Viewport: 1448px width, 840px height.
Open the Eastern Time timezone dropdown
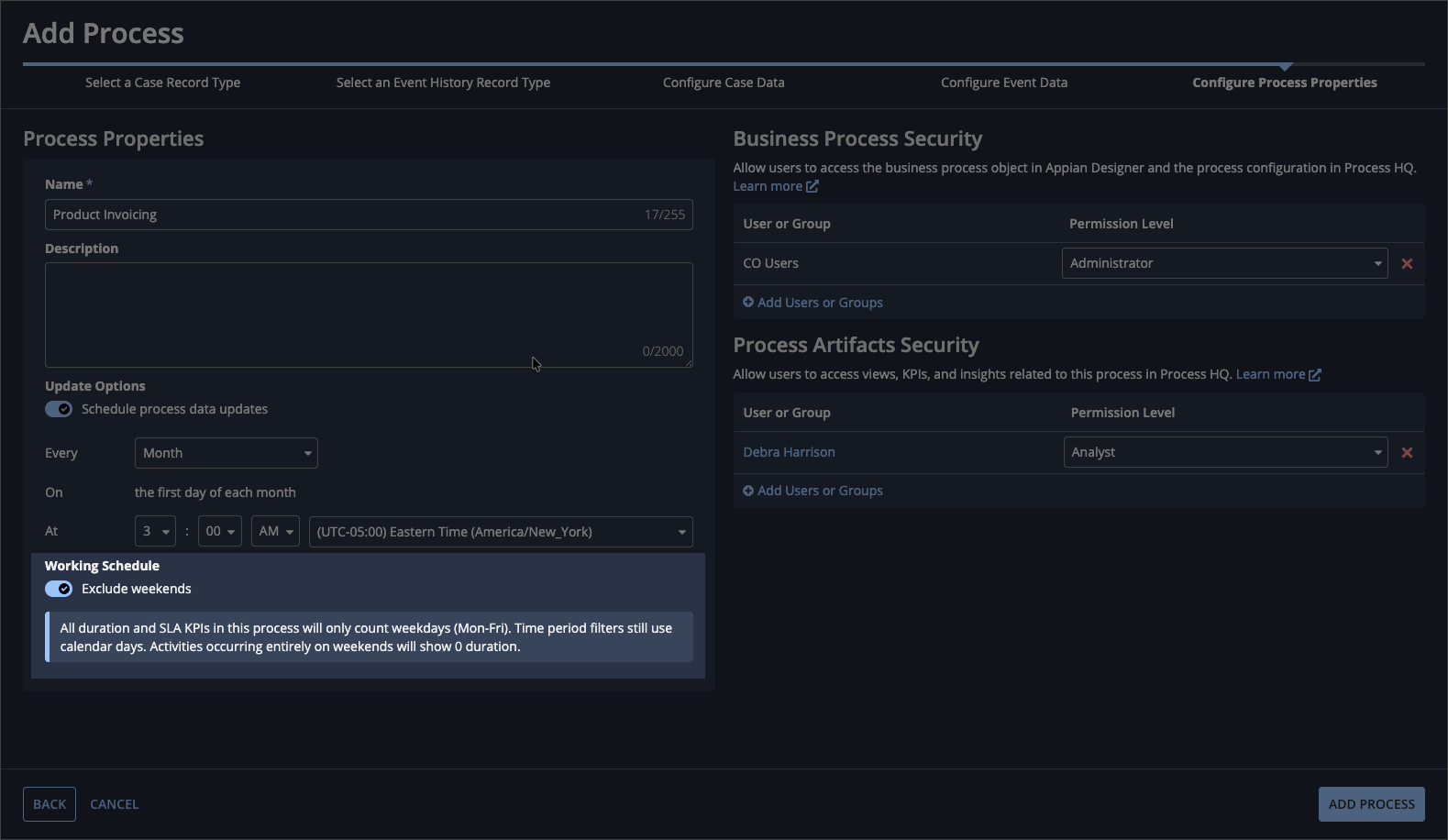point(501,532)
